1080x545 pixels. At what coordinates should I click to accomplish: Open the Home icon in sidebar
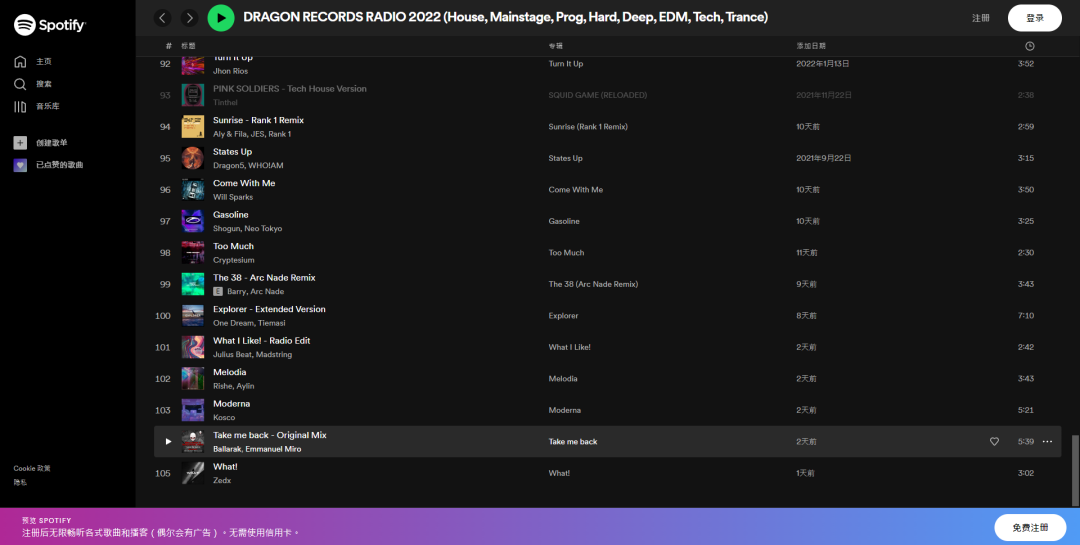[20, 61]
